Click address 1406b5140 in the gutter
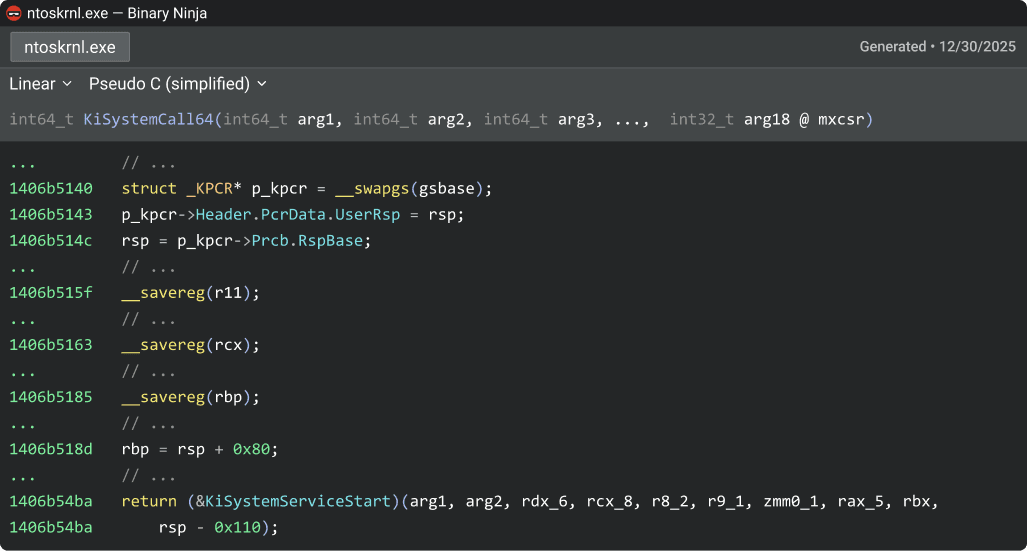This screenshot has width=1027, height=551. (x=50, y=189)
